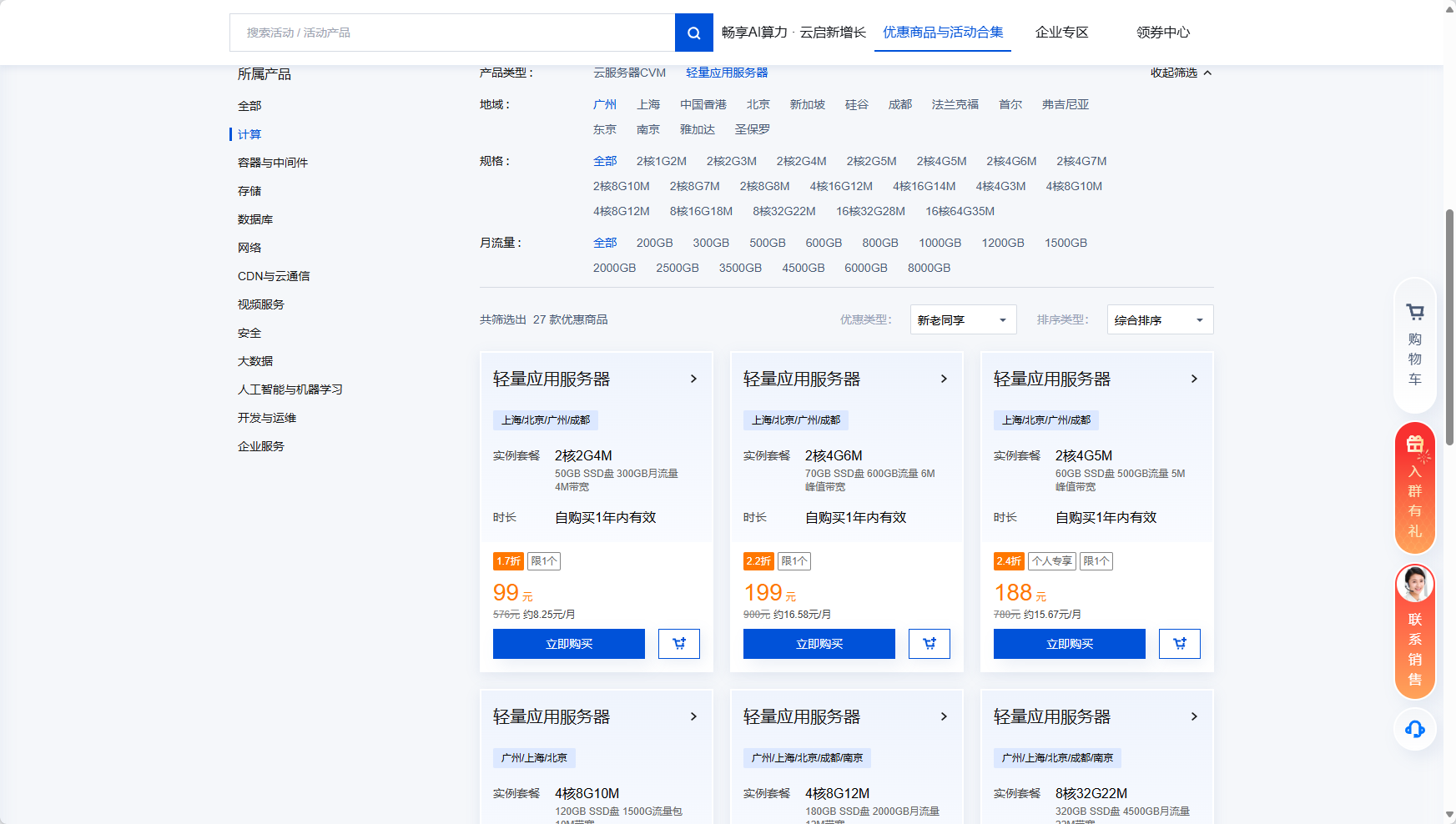The image size is (1456, 824).
Task: Add the 199元 2核4G6M server to cart
Action: tap(929, 643)
